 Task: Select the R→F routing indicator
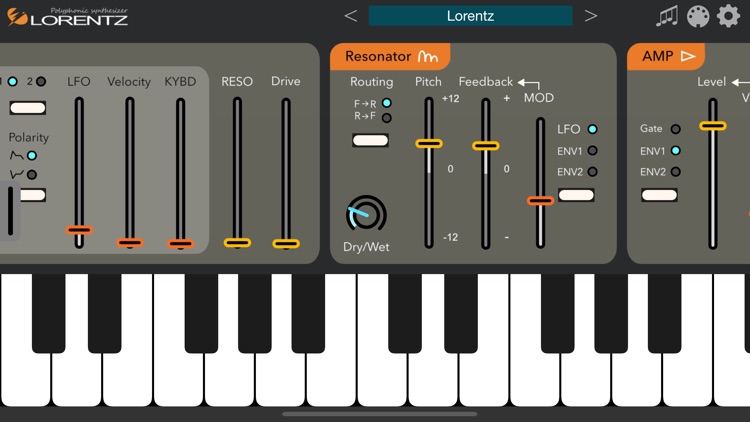click(386, 117)
